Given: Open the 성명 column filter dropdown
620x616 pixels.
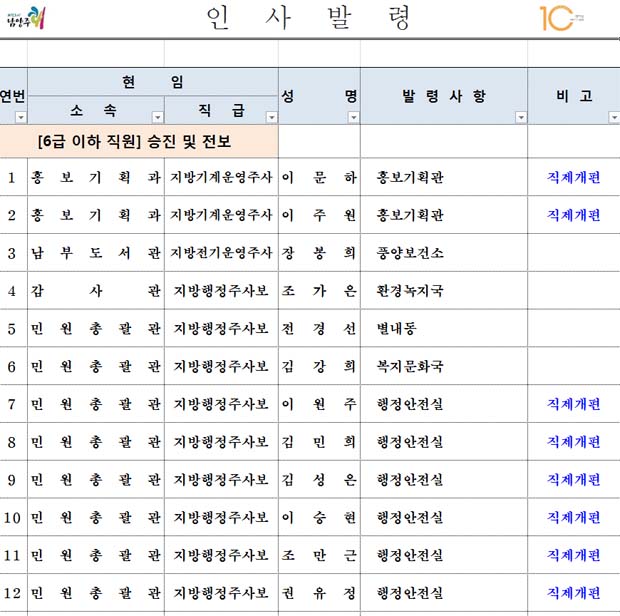Looking at the screenshot, I should coord(353,117).
